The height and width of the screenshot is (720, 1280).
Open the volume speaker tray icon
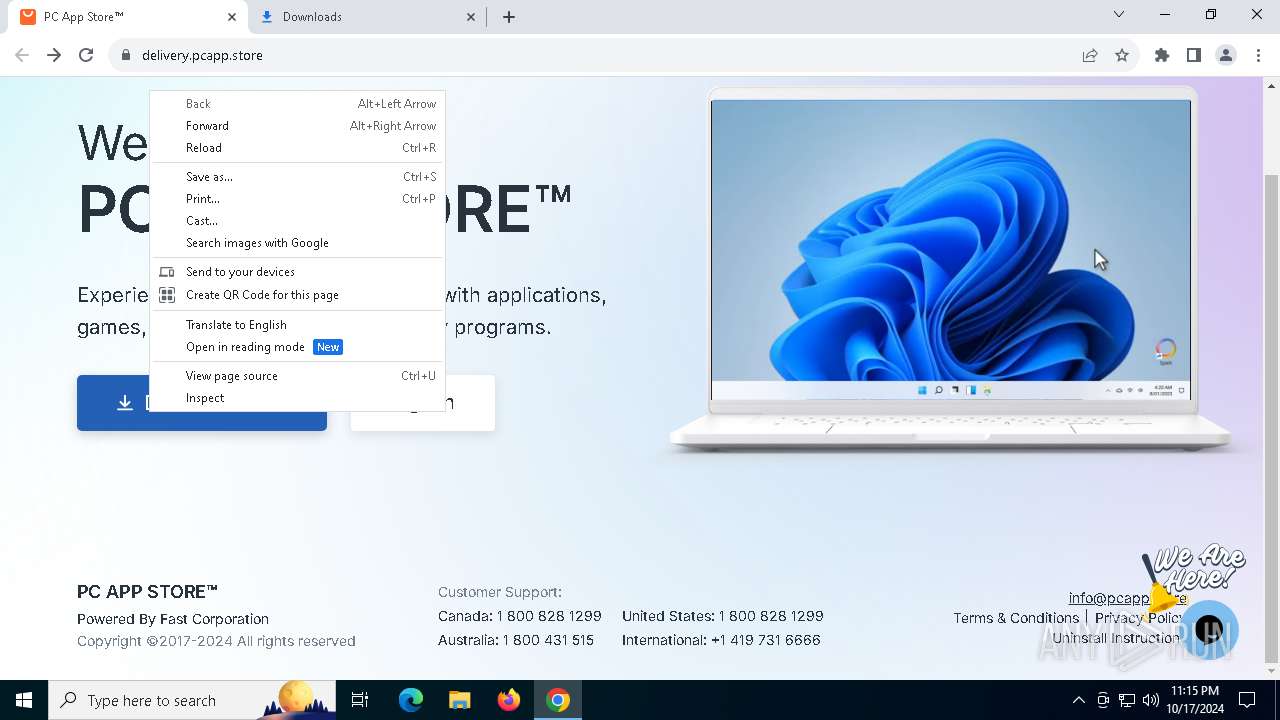pyautogui.click(x=1150, y=700)
